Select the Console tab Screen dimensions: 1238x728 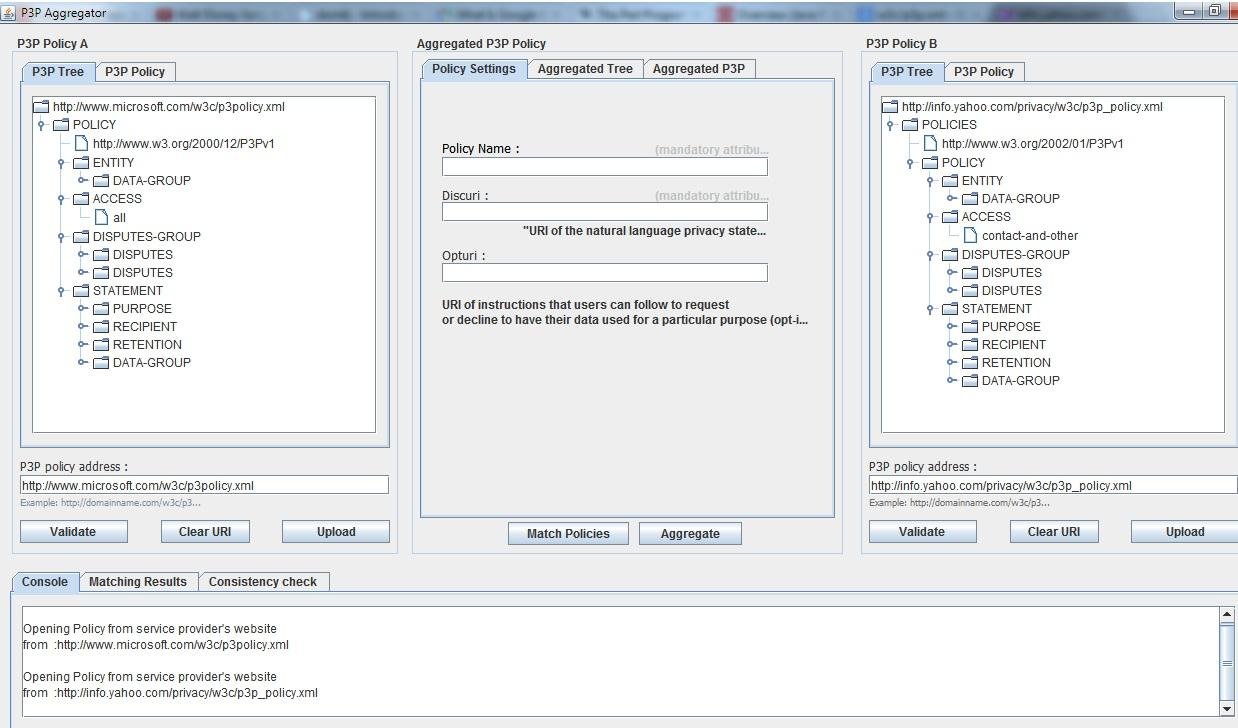point(45,582)
